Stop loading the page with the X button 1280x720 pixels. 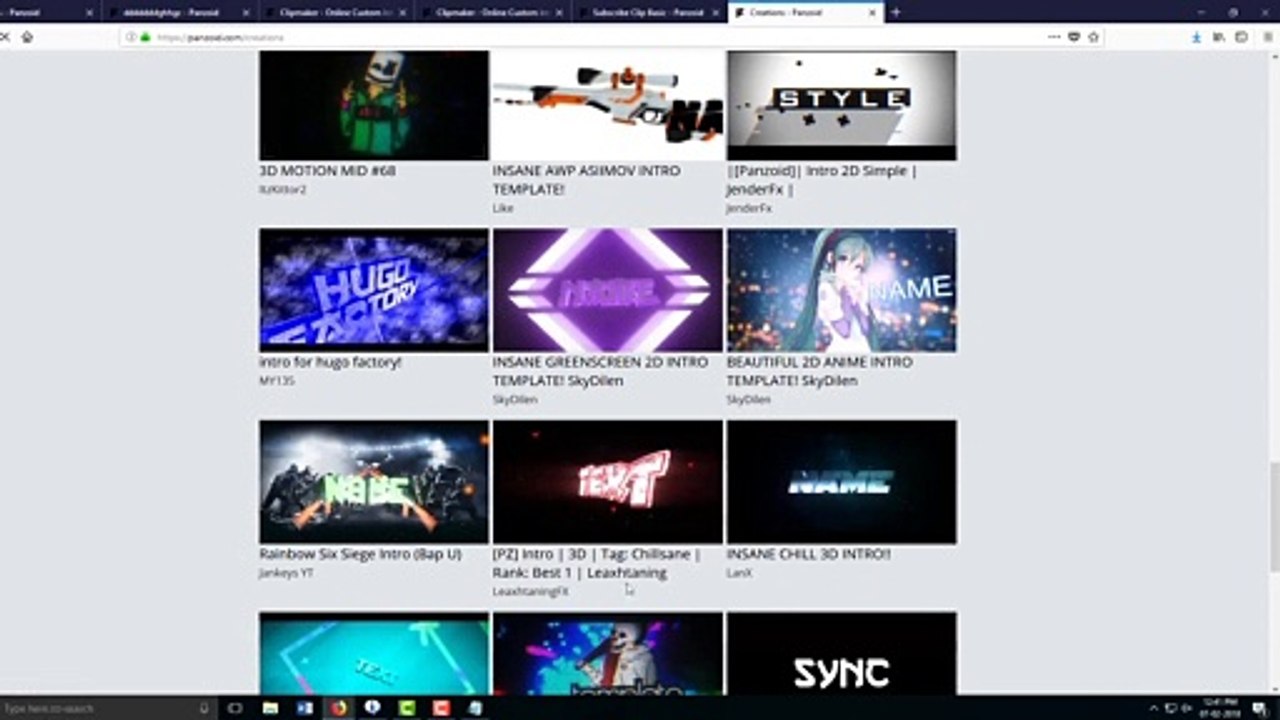pos(4,37)
